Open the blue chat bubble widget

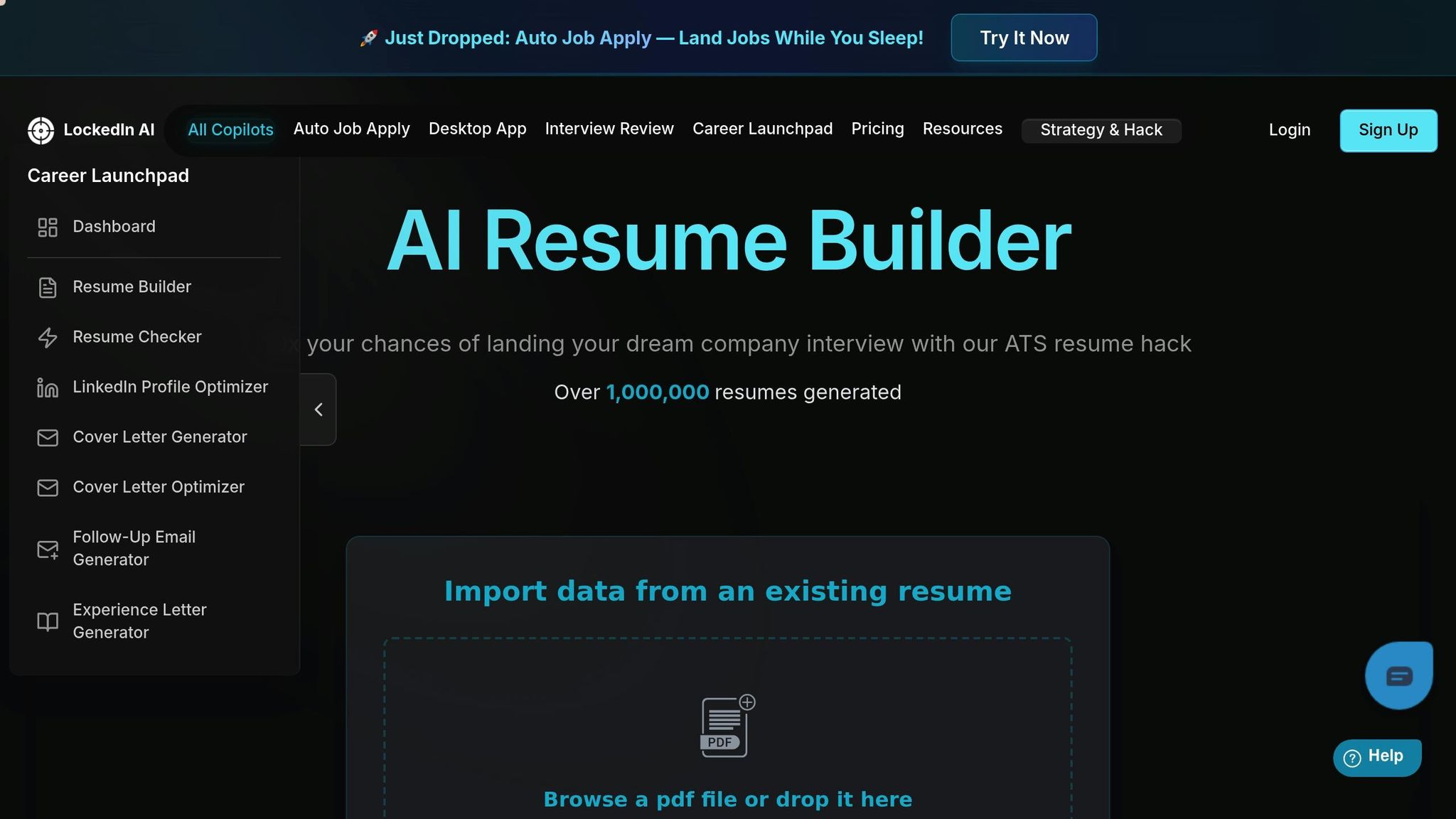1398,675
